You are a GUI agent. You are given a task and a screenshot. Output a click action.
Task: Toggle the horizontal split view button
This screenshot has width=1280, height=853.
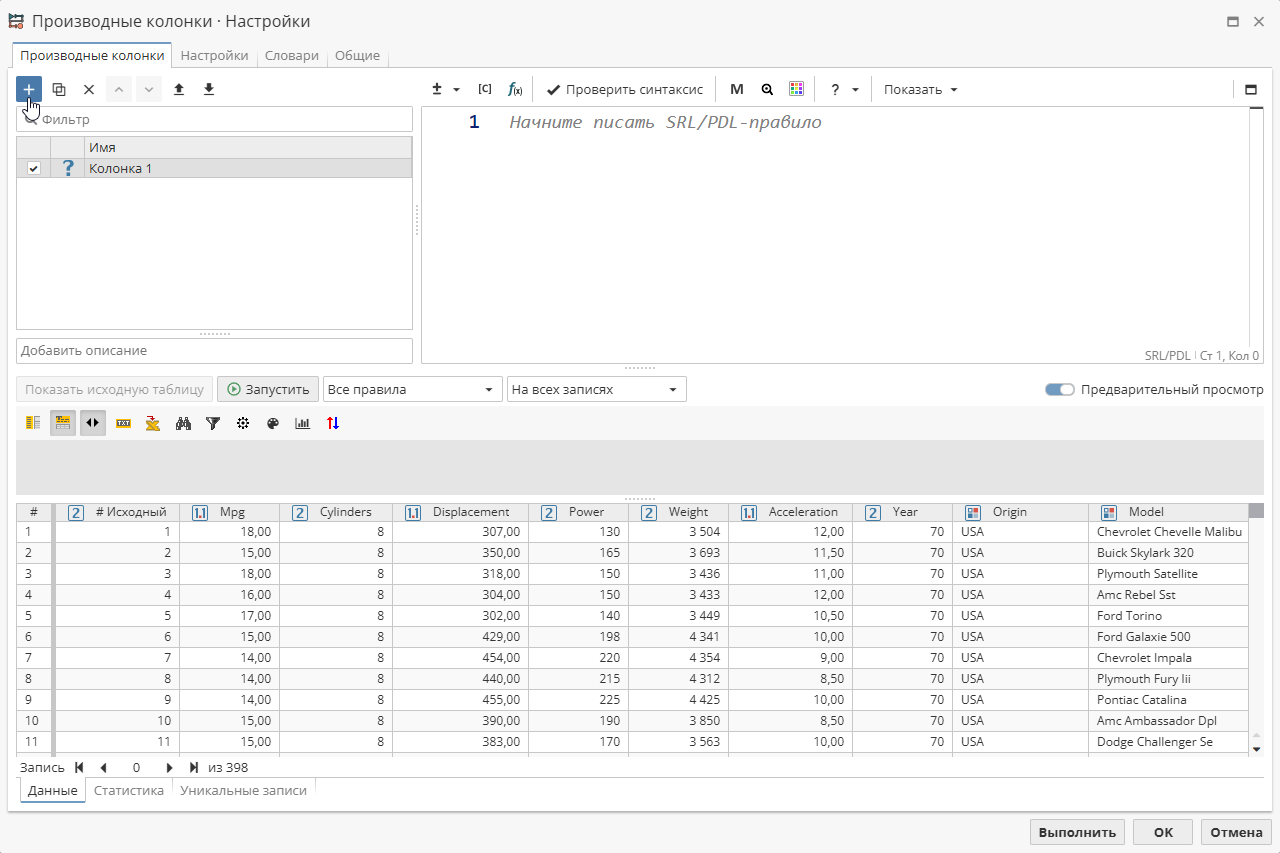click(92, 423)
